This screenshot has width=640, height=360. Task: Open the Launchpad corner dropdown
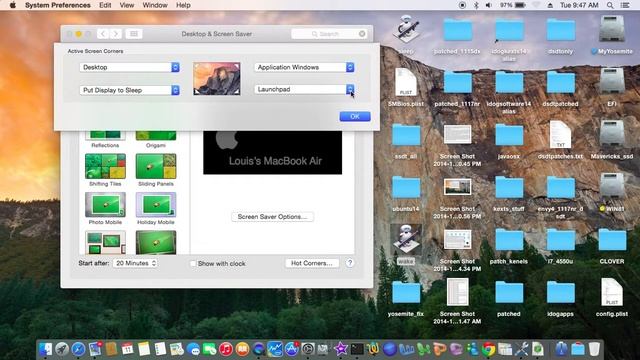click(x=304, y=89)
